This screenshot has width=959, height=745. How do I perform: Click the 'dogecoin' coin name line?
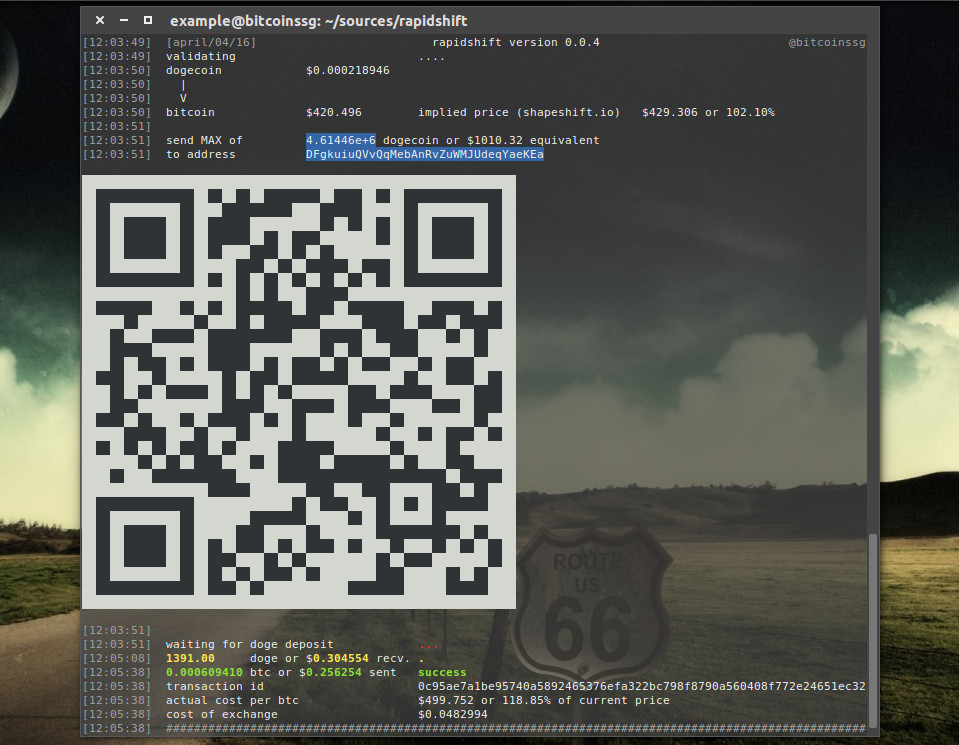point(194,70)
